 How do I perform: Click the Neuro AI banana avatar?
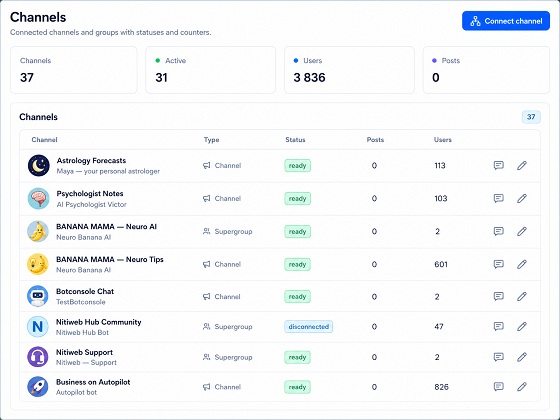38,231
